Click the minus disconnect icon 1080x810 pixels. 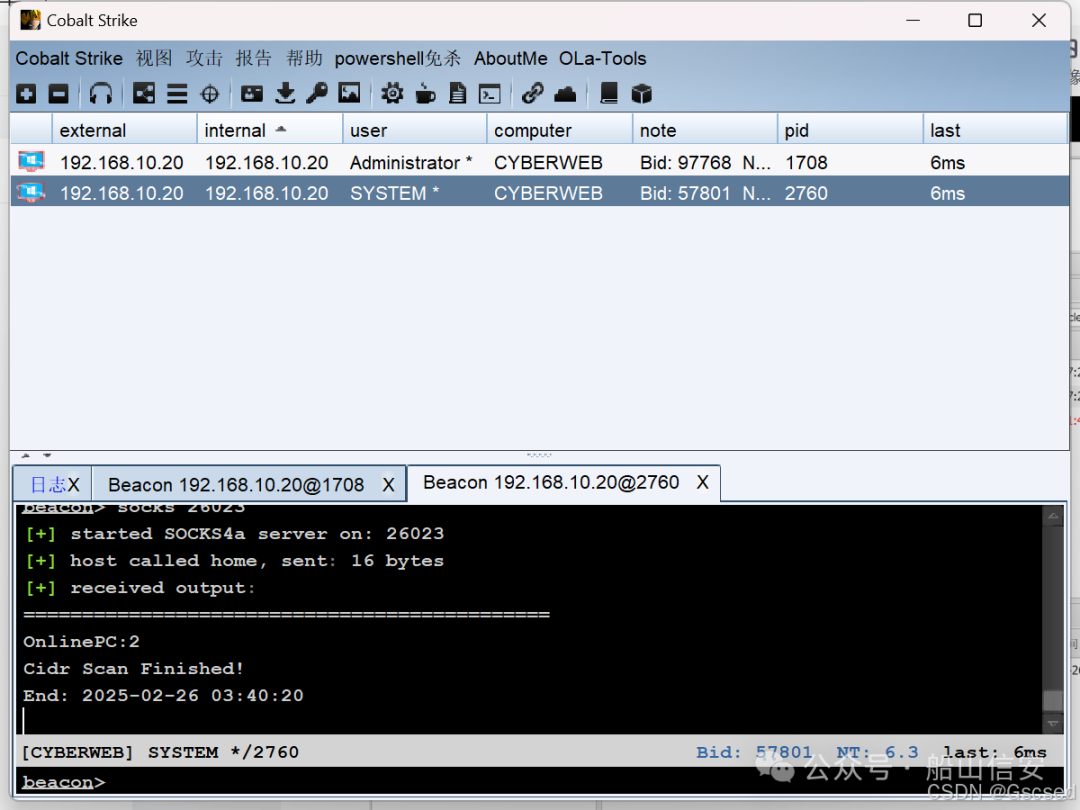point(59,94)
